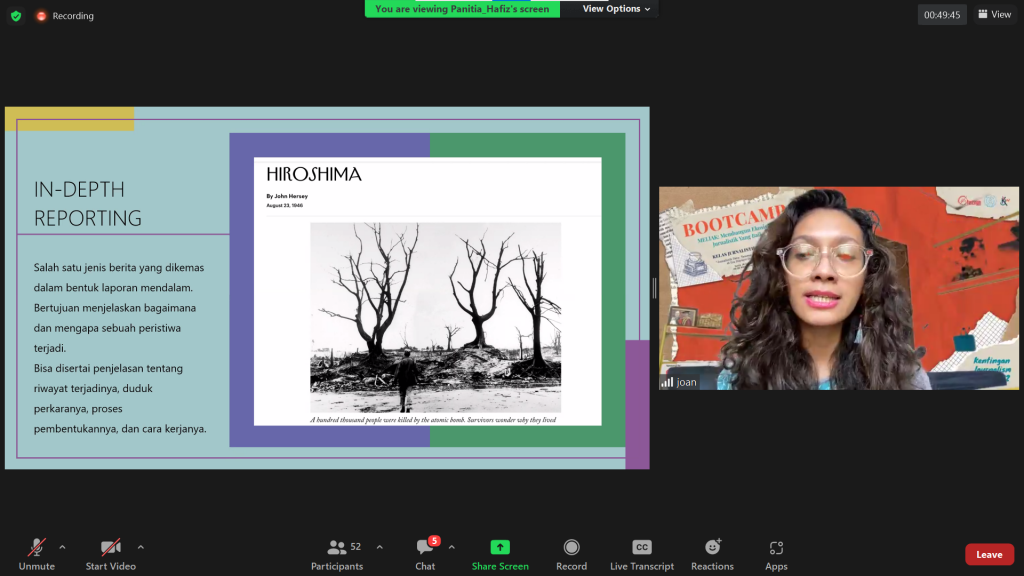Screen dimensions: 1024x576
Task: Expand the arrow next to Participants
Action: (379, 547)
